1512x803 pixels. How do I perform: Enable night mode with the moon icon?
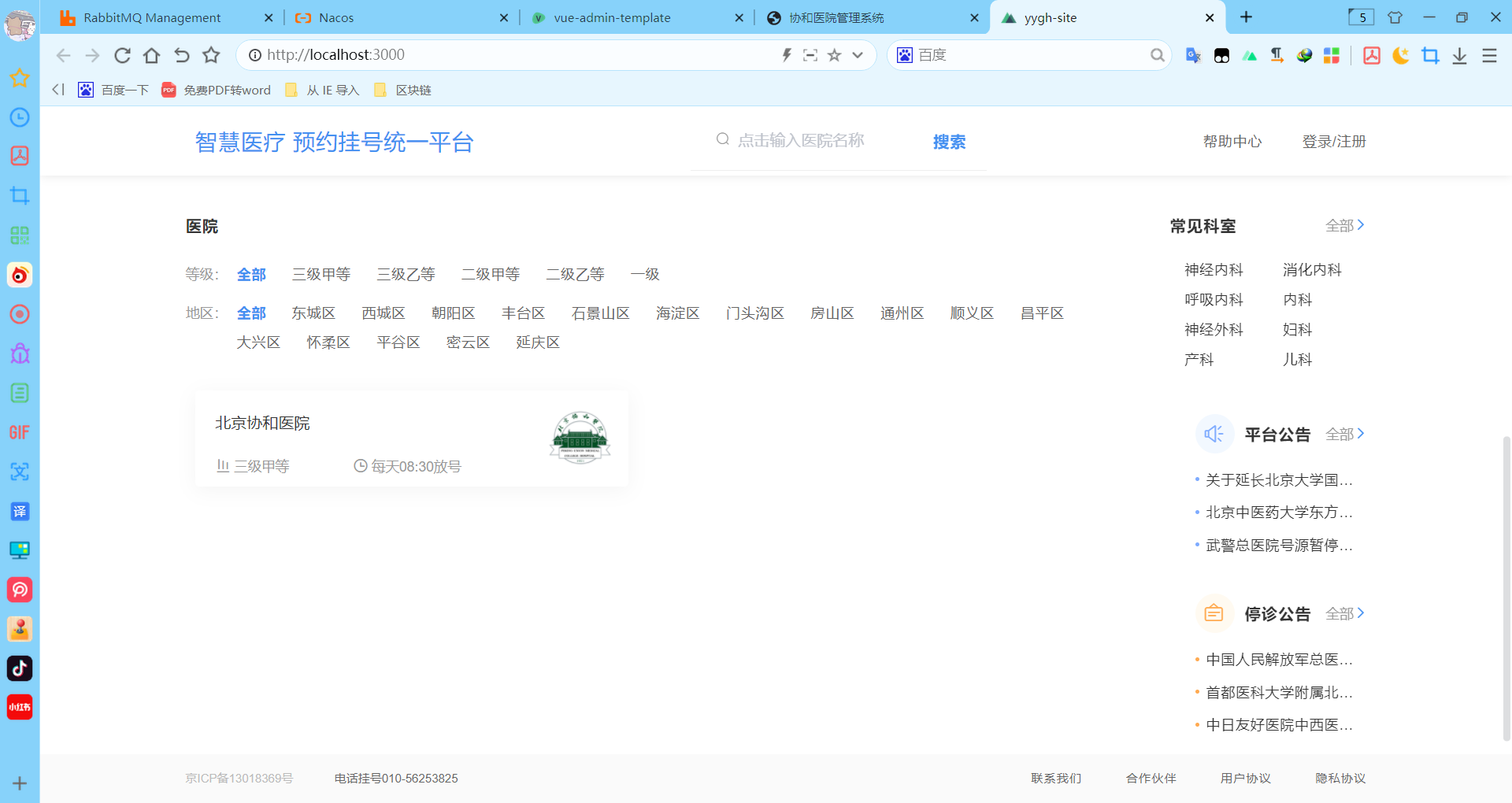[x=1400, y=55]
